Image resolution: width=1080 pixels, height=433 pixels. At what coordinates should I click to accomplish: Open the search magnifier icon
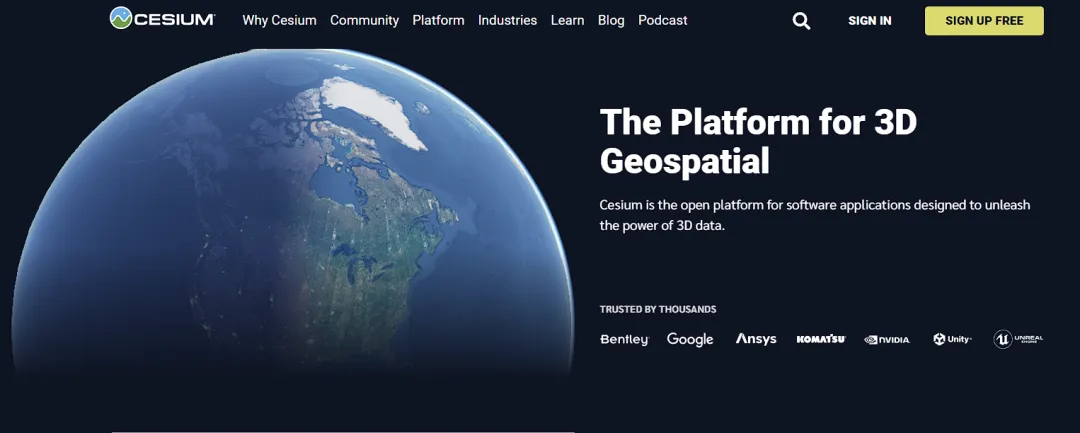click(801, 21)
